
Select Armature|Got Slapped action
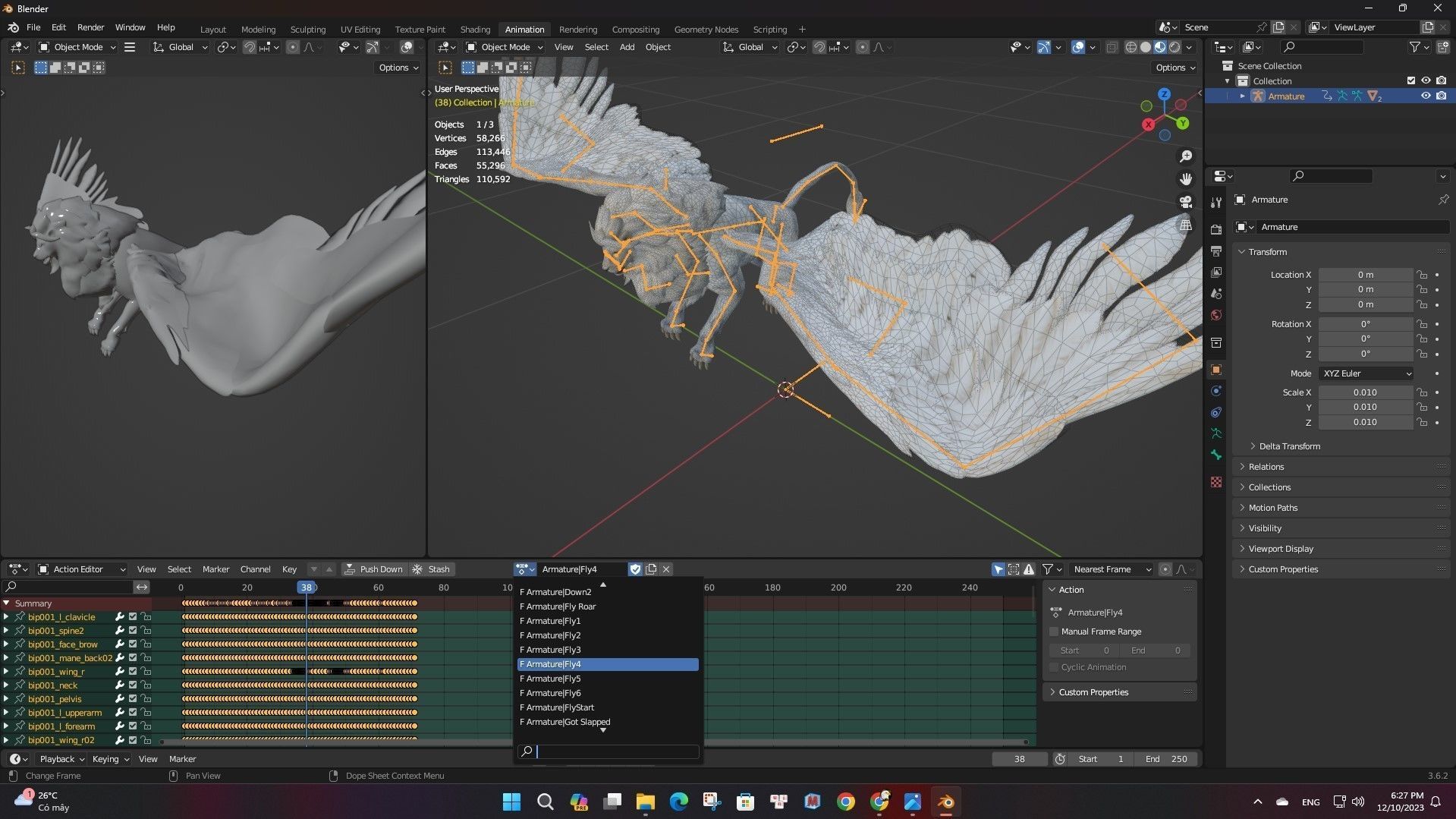tap(608, 722)
